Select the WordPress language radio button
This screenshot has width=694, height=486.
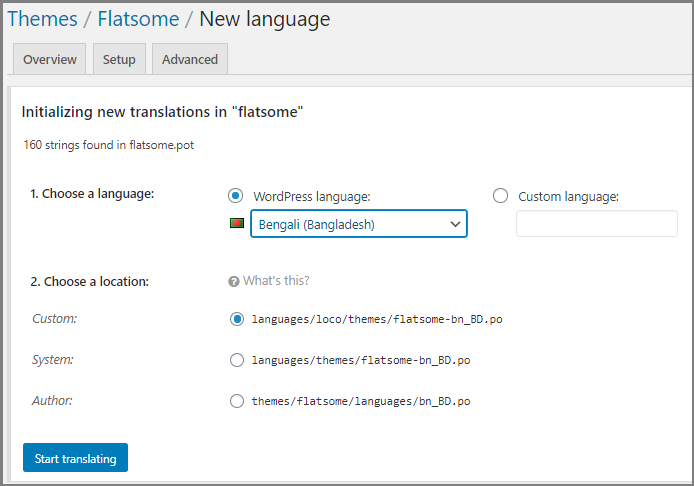tap(235, 196)
